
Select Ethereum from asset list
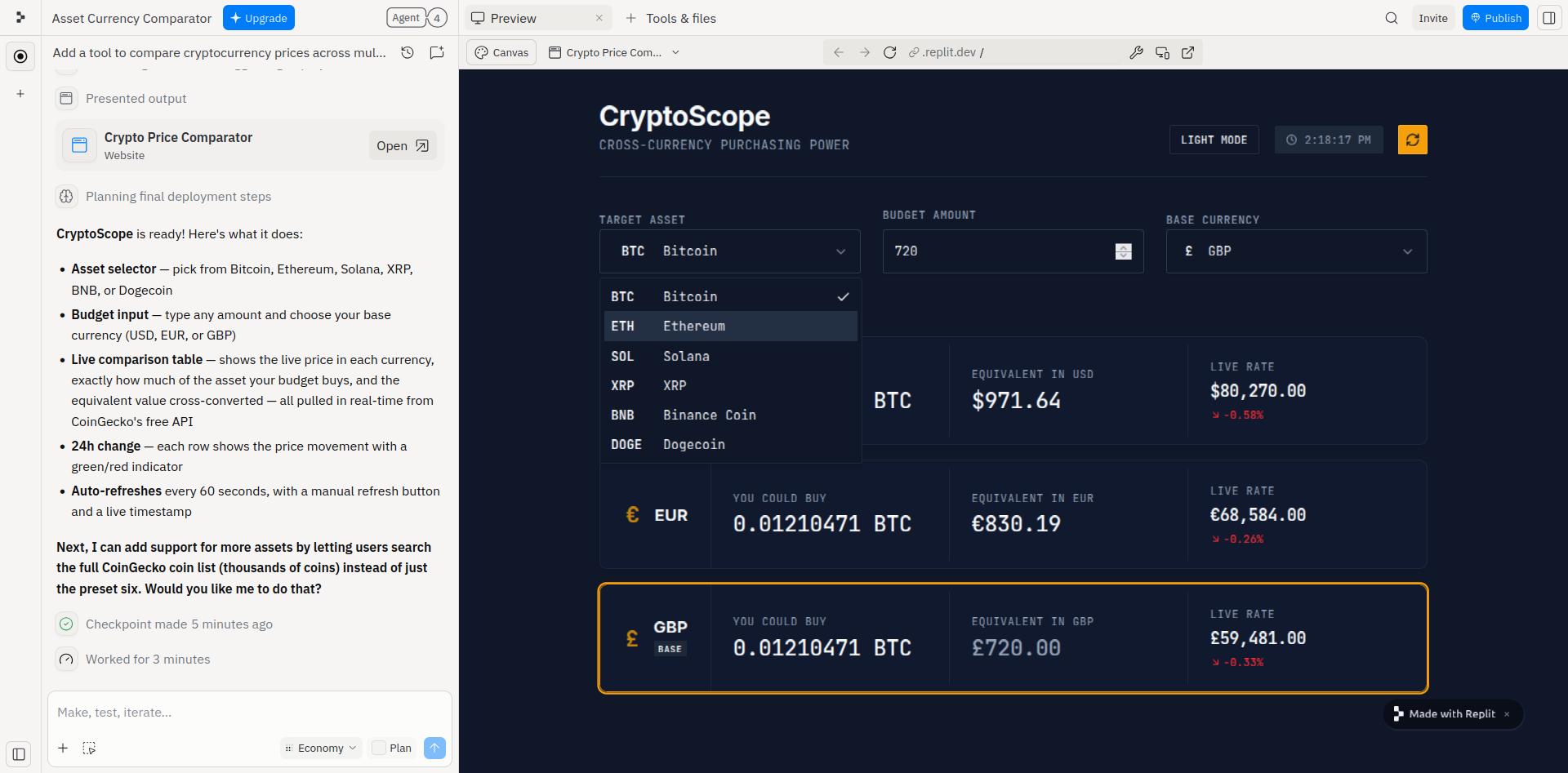coord(730,326)
